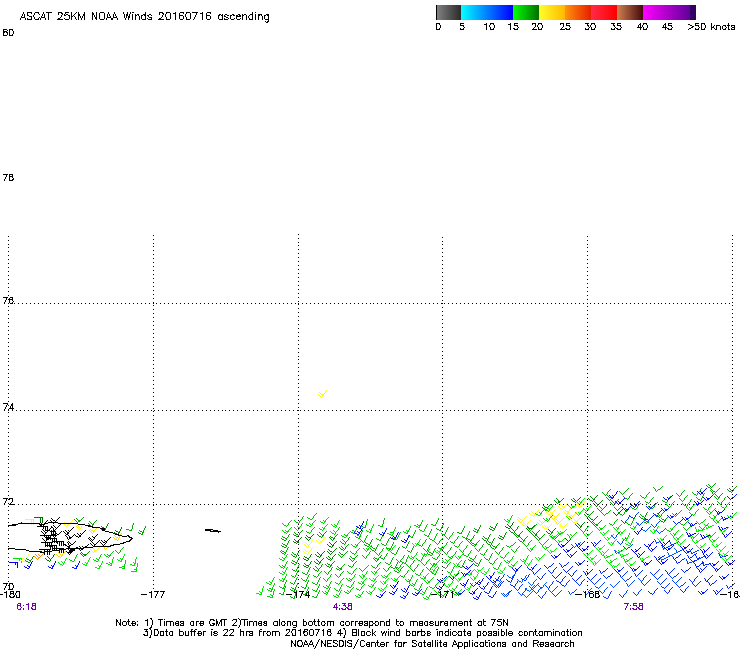Click the ASCAT 25KM NOAA Winds title
This screenshot has width=740, height=650.
144,17
